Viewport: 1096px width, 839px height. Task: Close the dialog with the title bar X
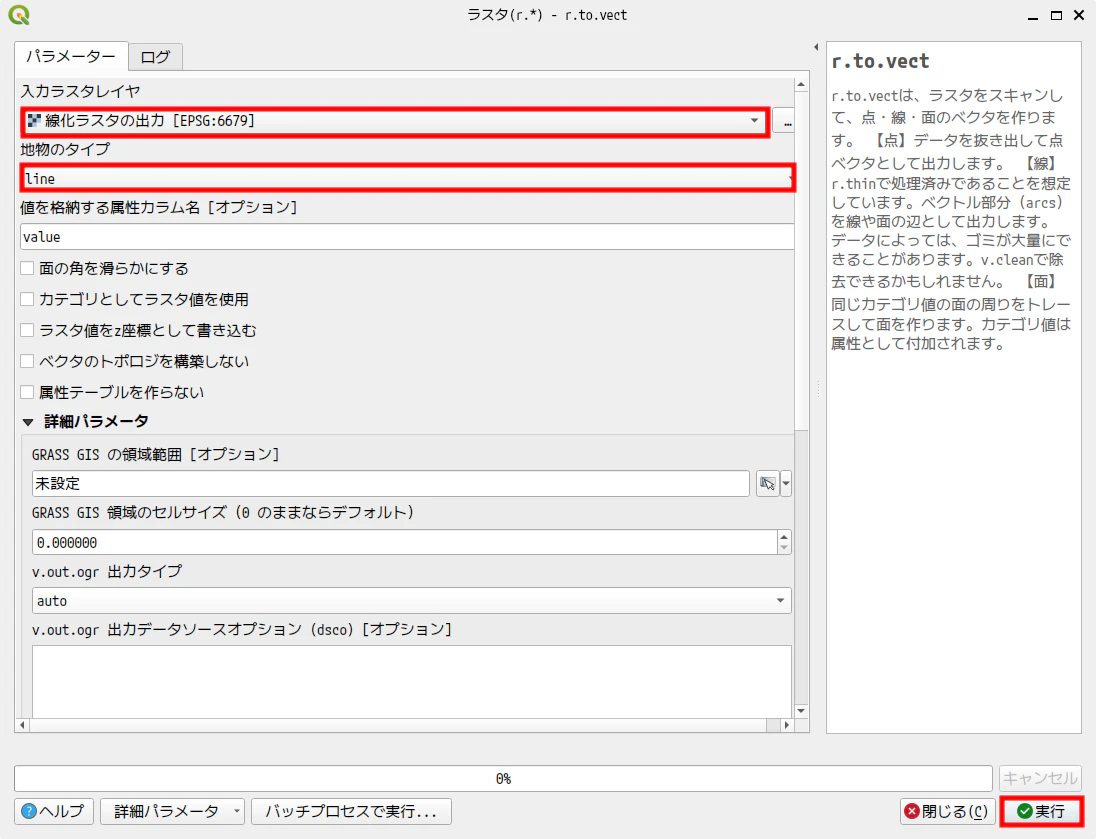1079,15
